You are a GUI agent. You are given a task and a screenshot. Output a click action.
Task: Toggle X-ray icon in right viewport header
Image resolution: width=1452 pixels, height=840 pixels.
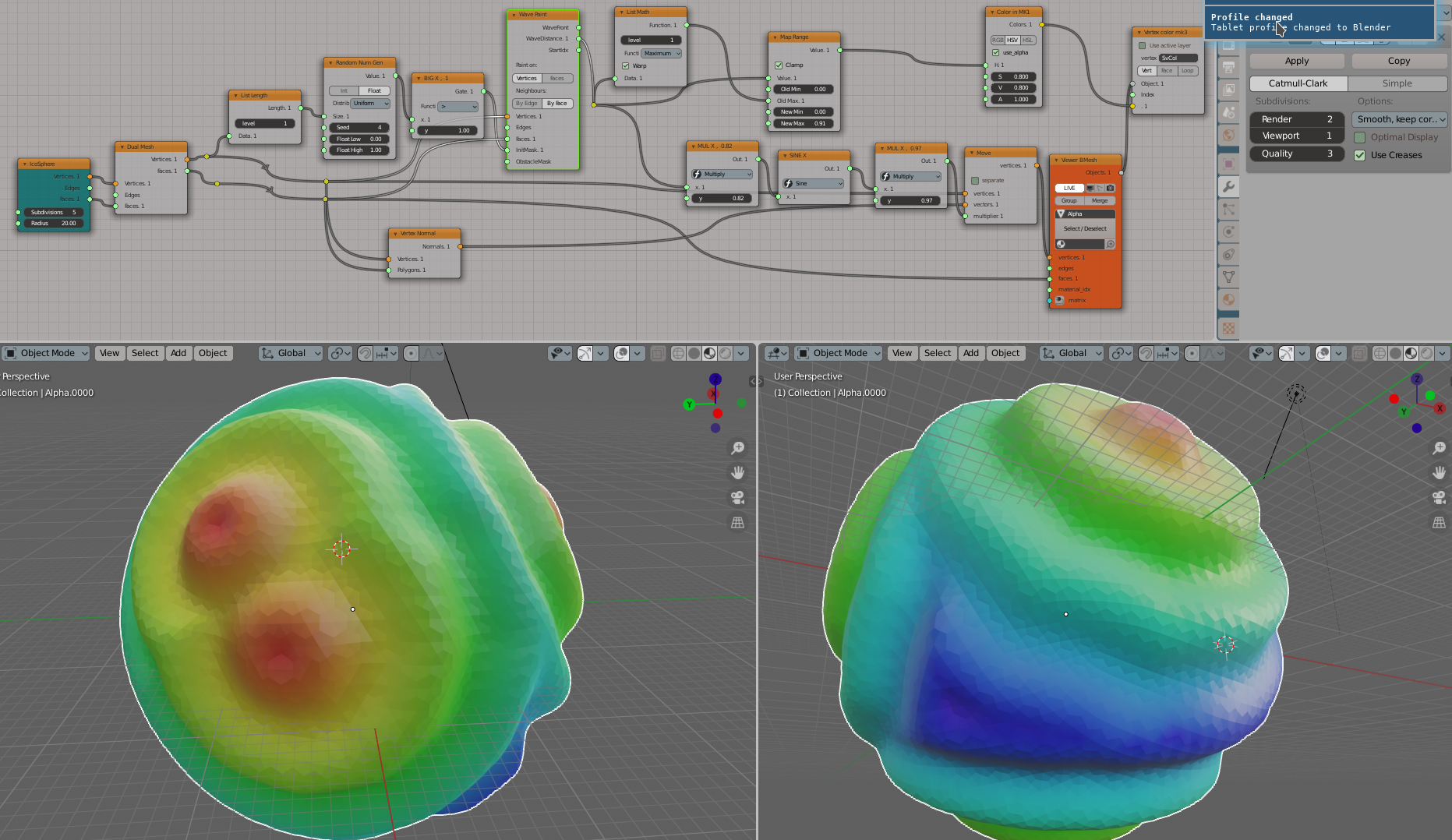click(1358, 353)
